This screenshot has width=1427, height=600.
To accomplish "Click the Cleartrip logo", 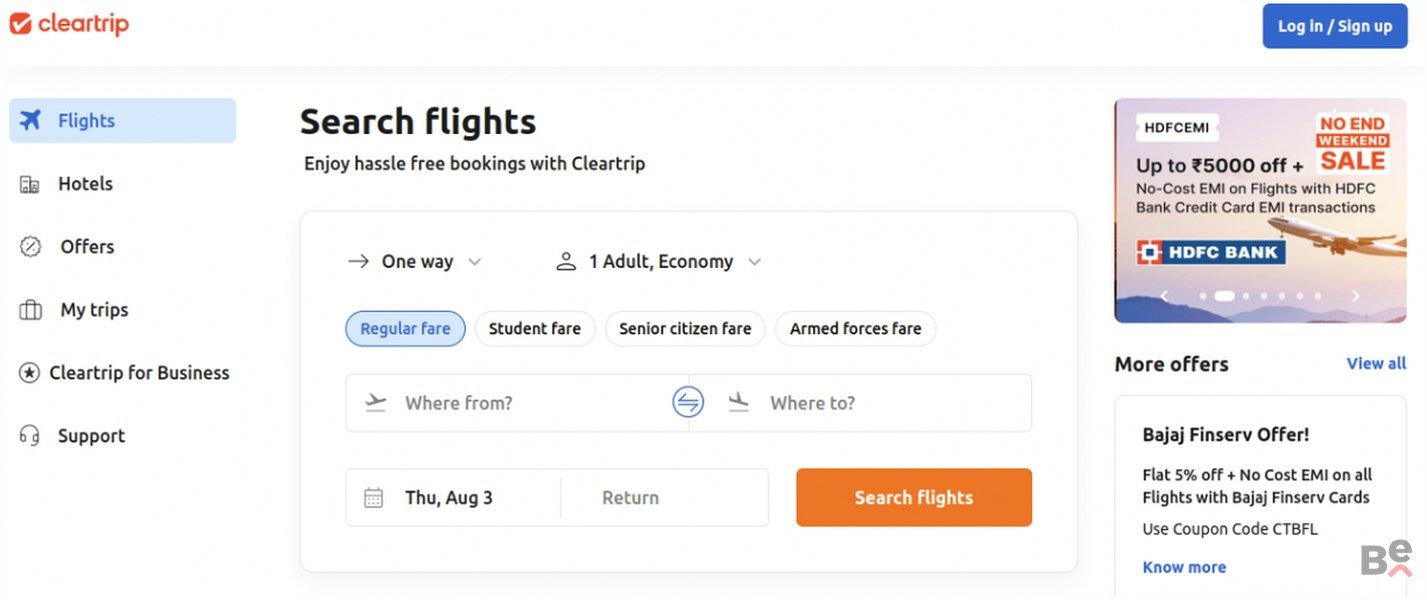I will pos(69,25).
